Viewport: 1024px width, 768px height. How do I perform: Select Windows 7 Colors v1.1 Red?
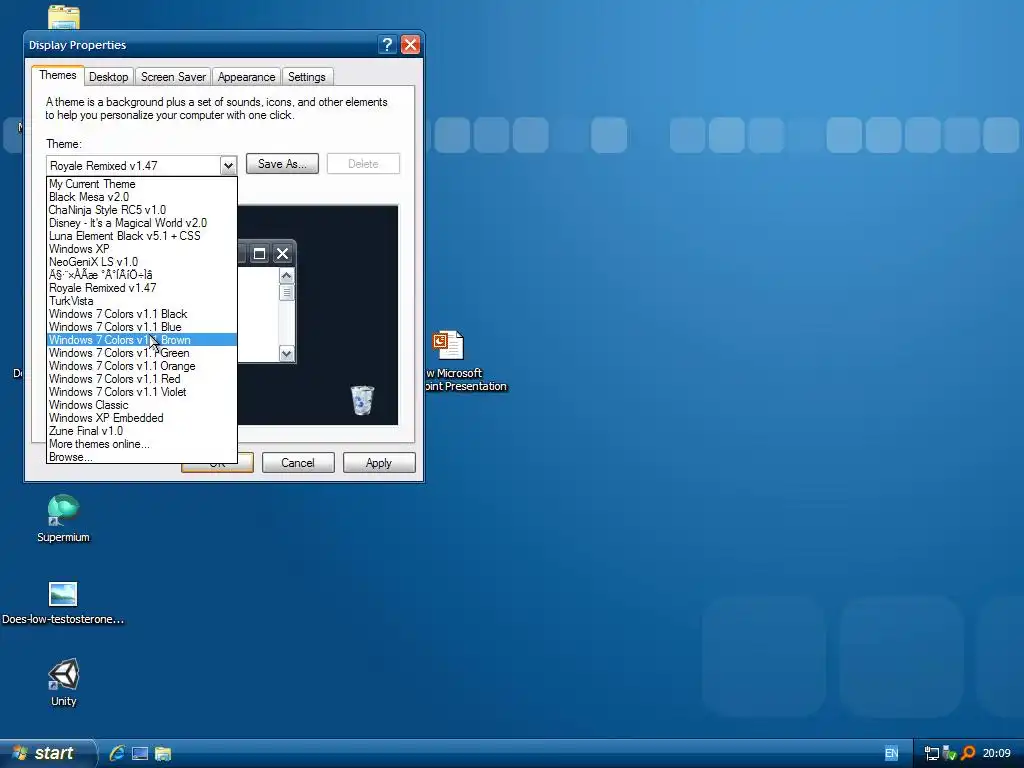pyautogui.click(x=142, y=379)
